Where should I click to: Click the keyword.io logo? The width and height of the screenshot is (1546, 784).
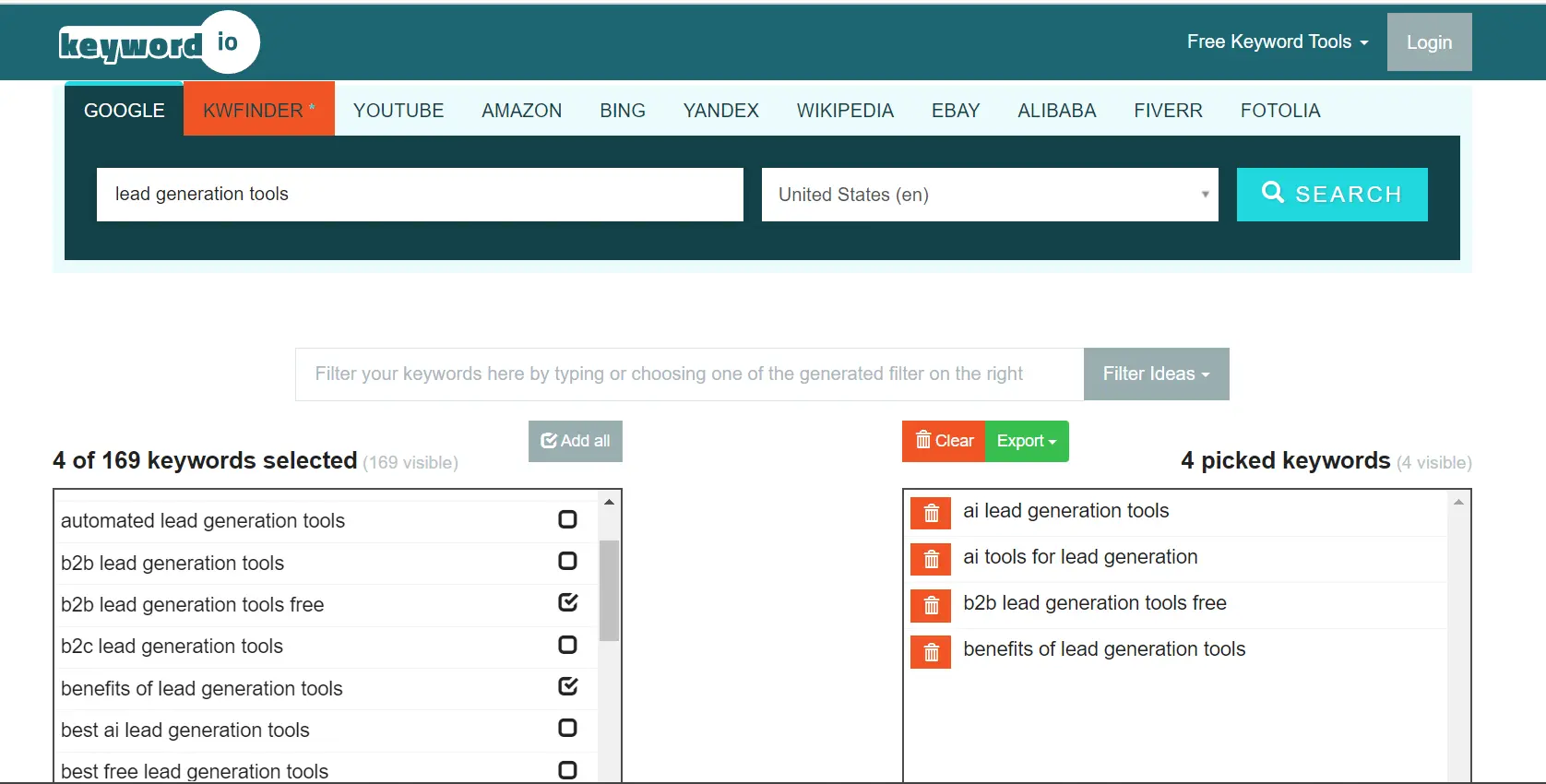[x=159, y=42]
